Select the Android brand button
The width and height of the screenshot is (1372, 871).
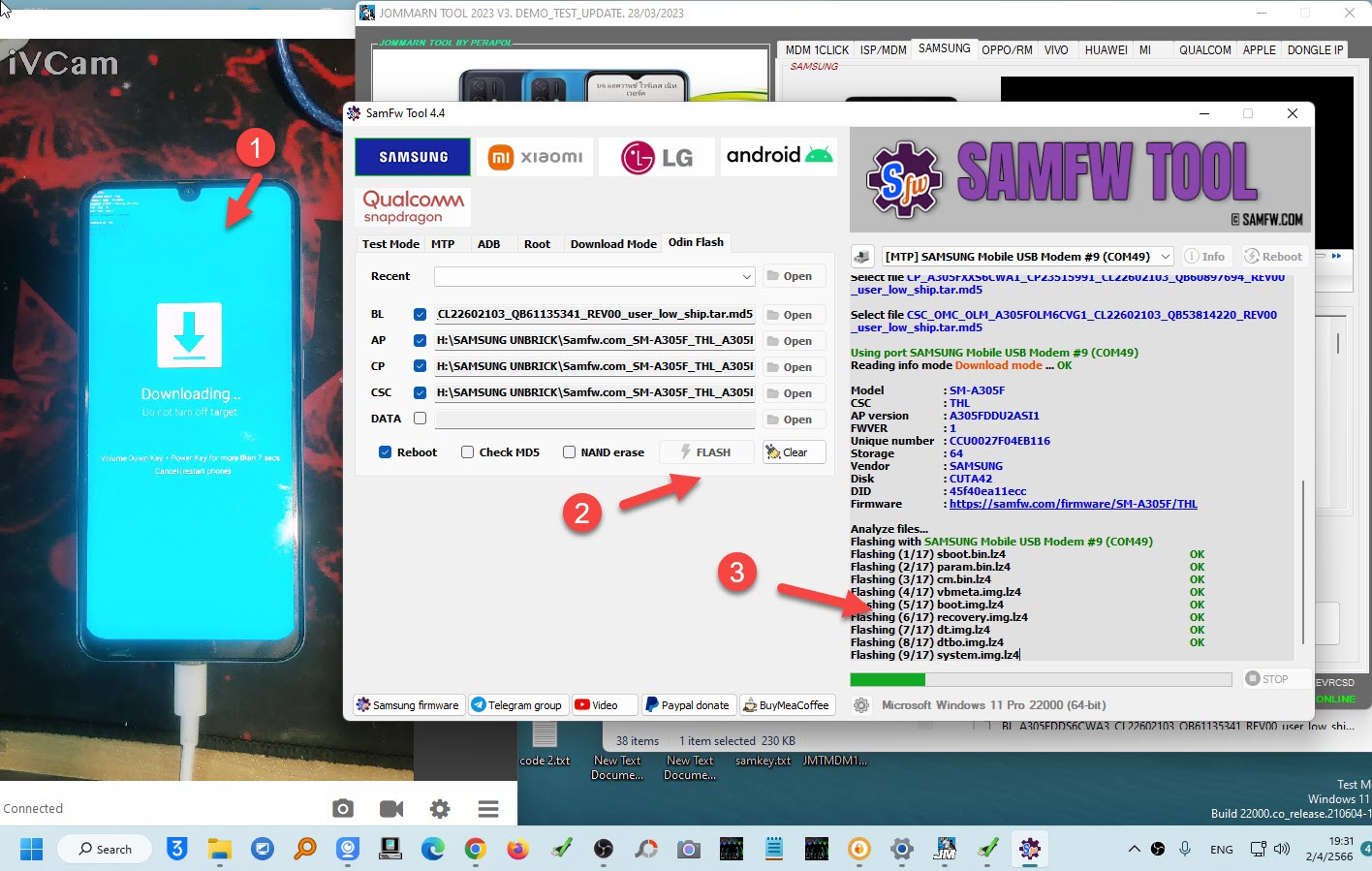click(x=778, y=157)
